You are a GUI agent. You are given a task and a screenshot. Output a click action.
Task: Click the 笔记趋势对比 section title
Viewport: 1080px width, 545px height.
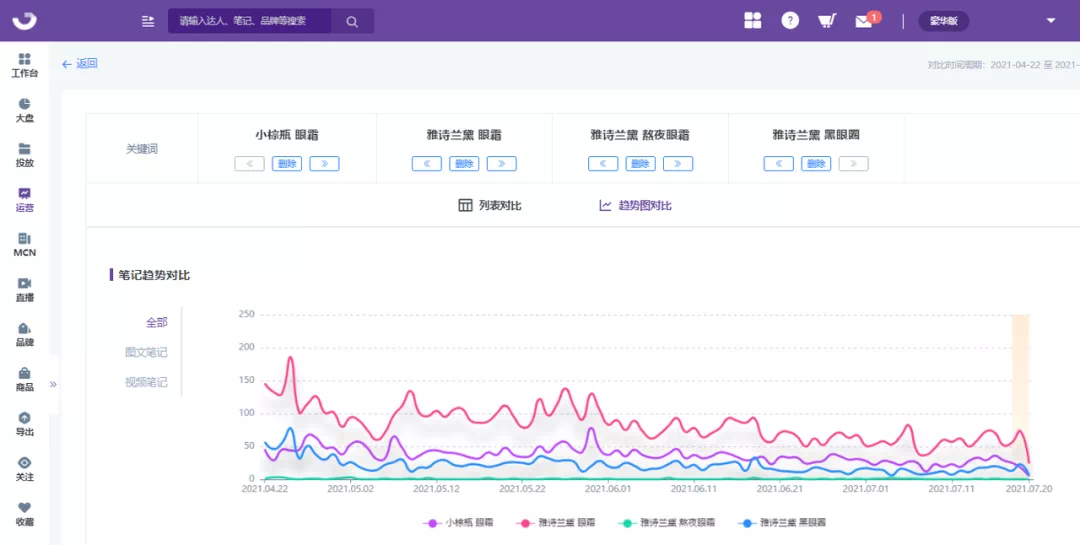tap(154, 276)
